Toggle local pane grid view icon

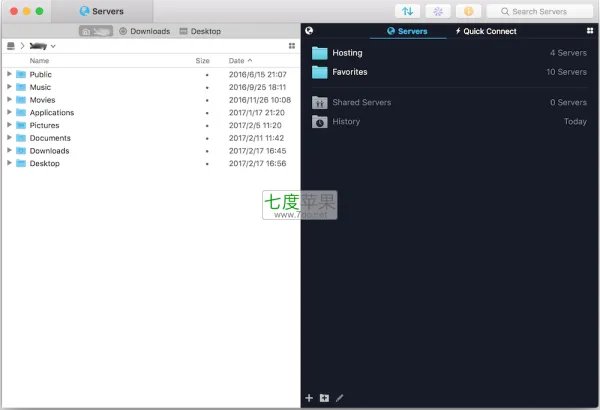click(292, 46)
